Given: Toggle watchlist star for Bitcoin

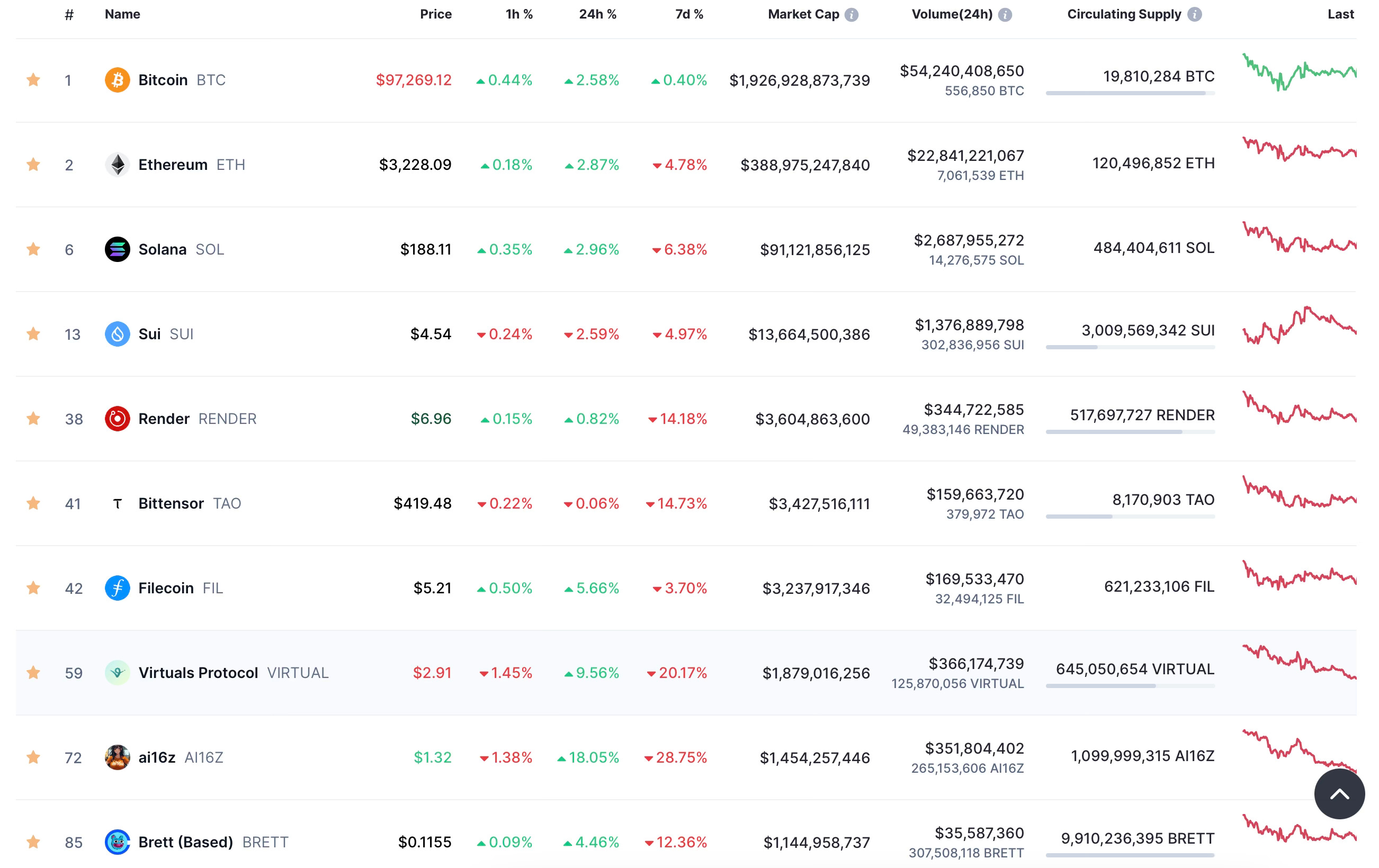Looking at the screenshot, I should coord(33,80).
